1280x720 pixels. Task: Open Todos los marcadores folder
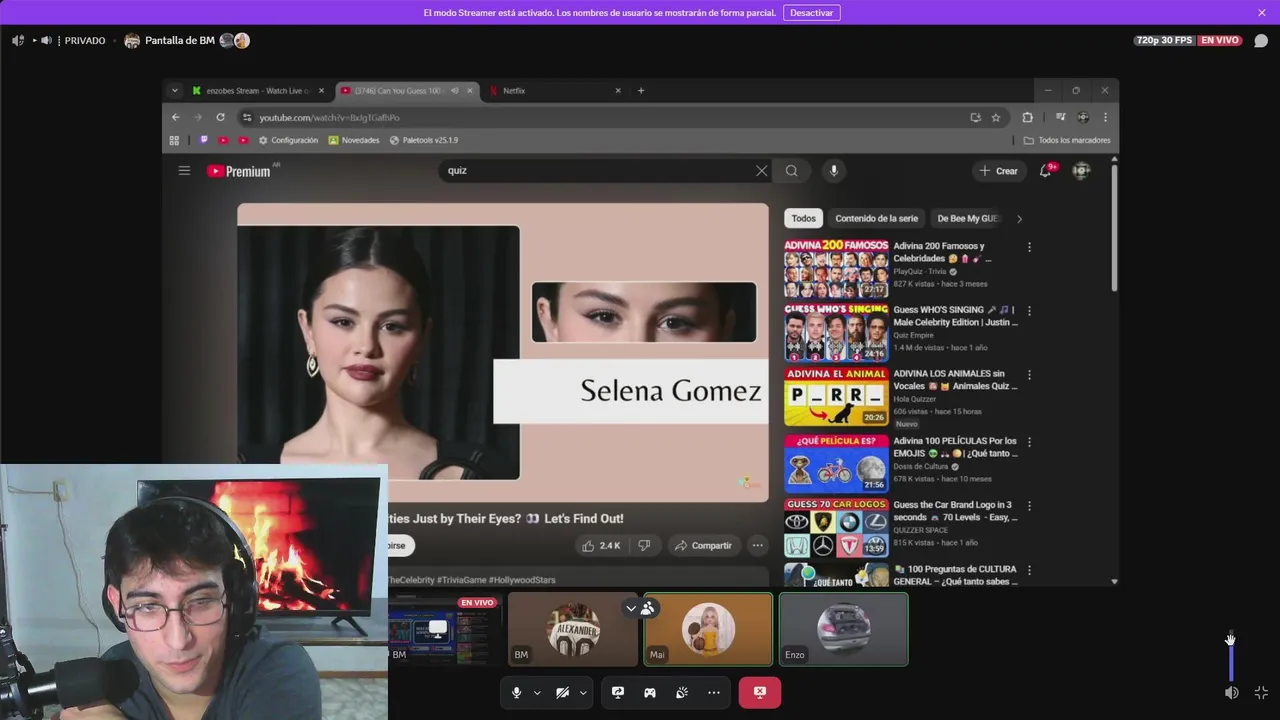click(x=1068, y=140)
